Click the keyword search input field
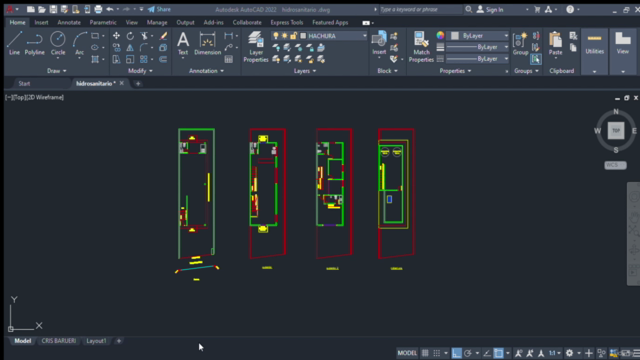The image size is (640, 360). click(x=420, y=9)
